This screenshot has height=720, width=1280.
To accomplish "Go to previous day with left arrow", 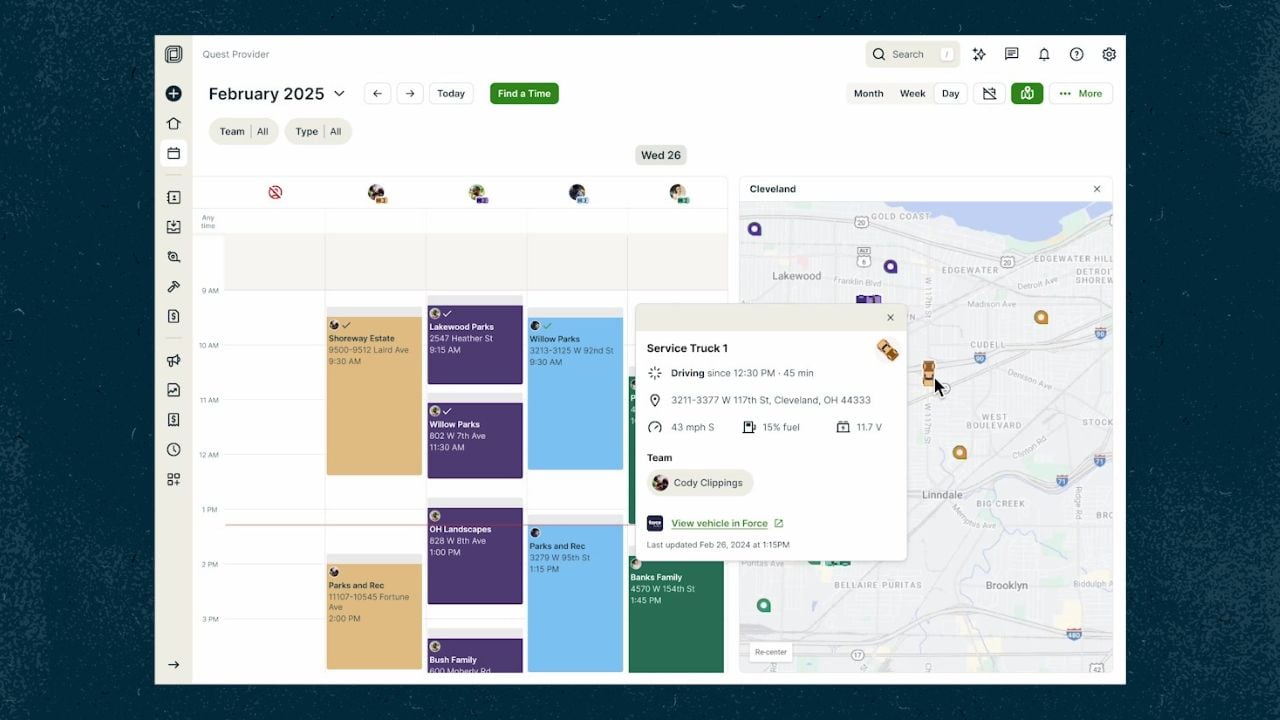I will click(x=377, y=94).
